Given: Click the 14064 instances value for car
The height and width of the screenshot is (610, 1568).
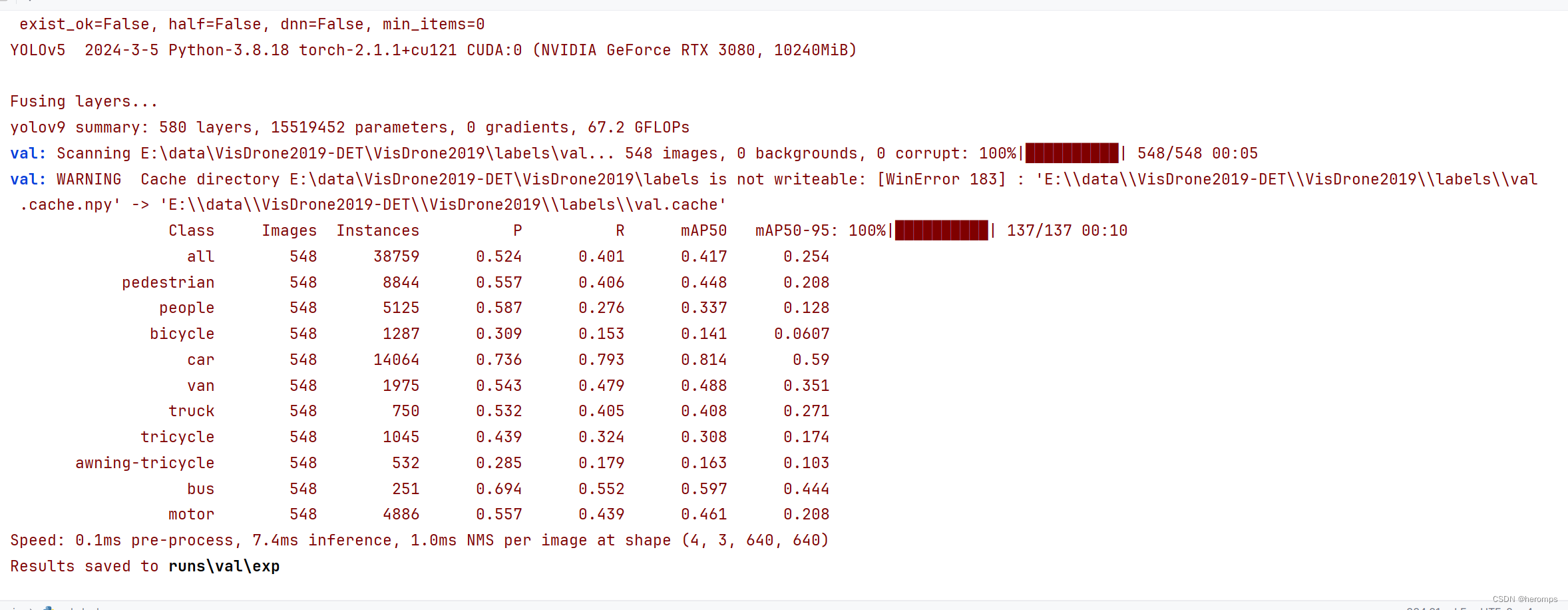Looking at the screenshot, I should point(396,360).
